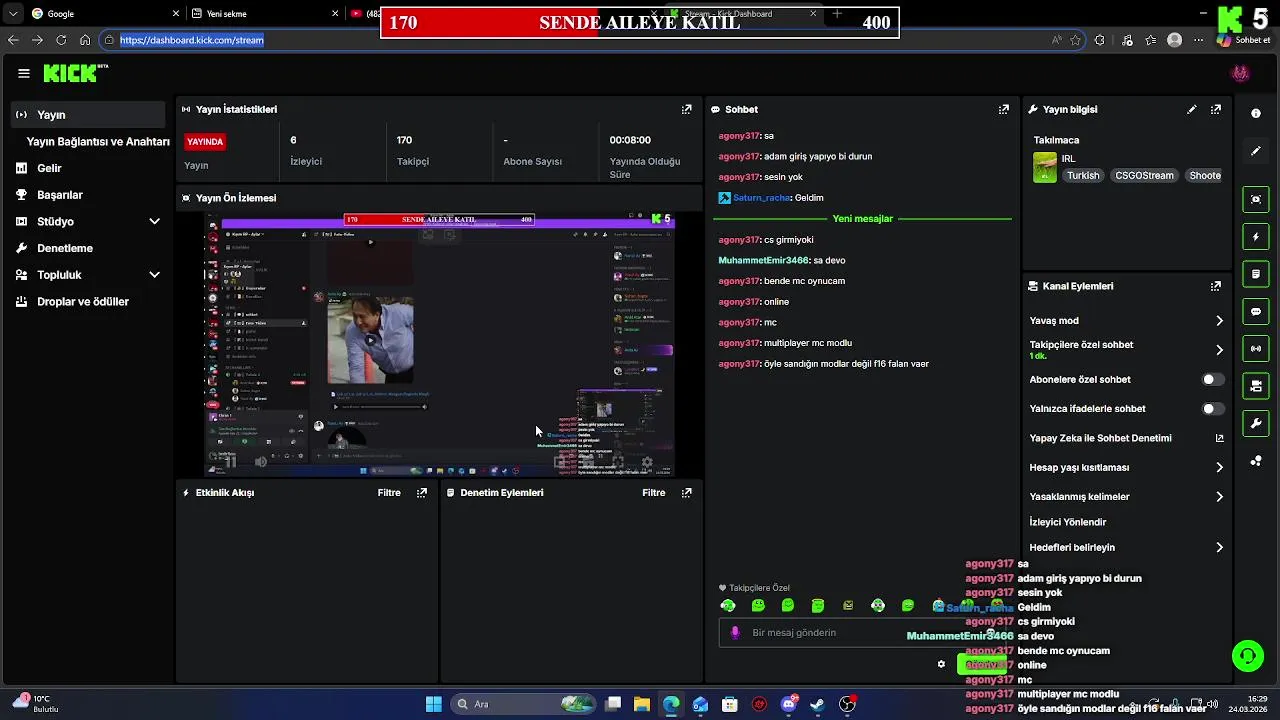The width and height of the screenshot is (1280, 720).
Task: Click the IRL category thumbnail
Action: tap(1045, 167)
